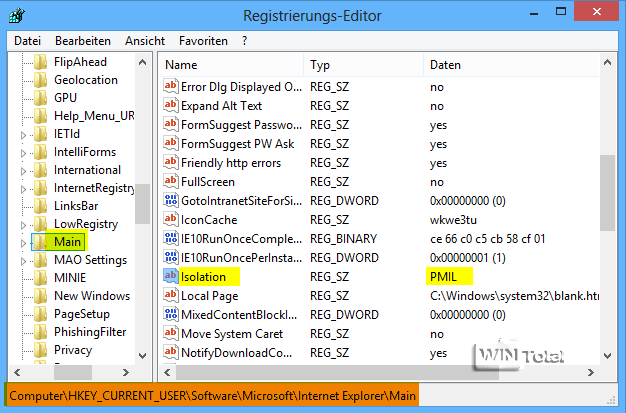Viewport: 626px width, 413px height.
Task: Click the string icon next to Expand Alt Text
Action: (x=170, y=105)
